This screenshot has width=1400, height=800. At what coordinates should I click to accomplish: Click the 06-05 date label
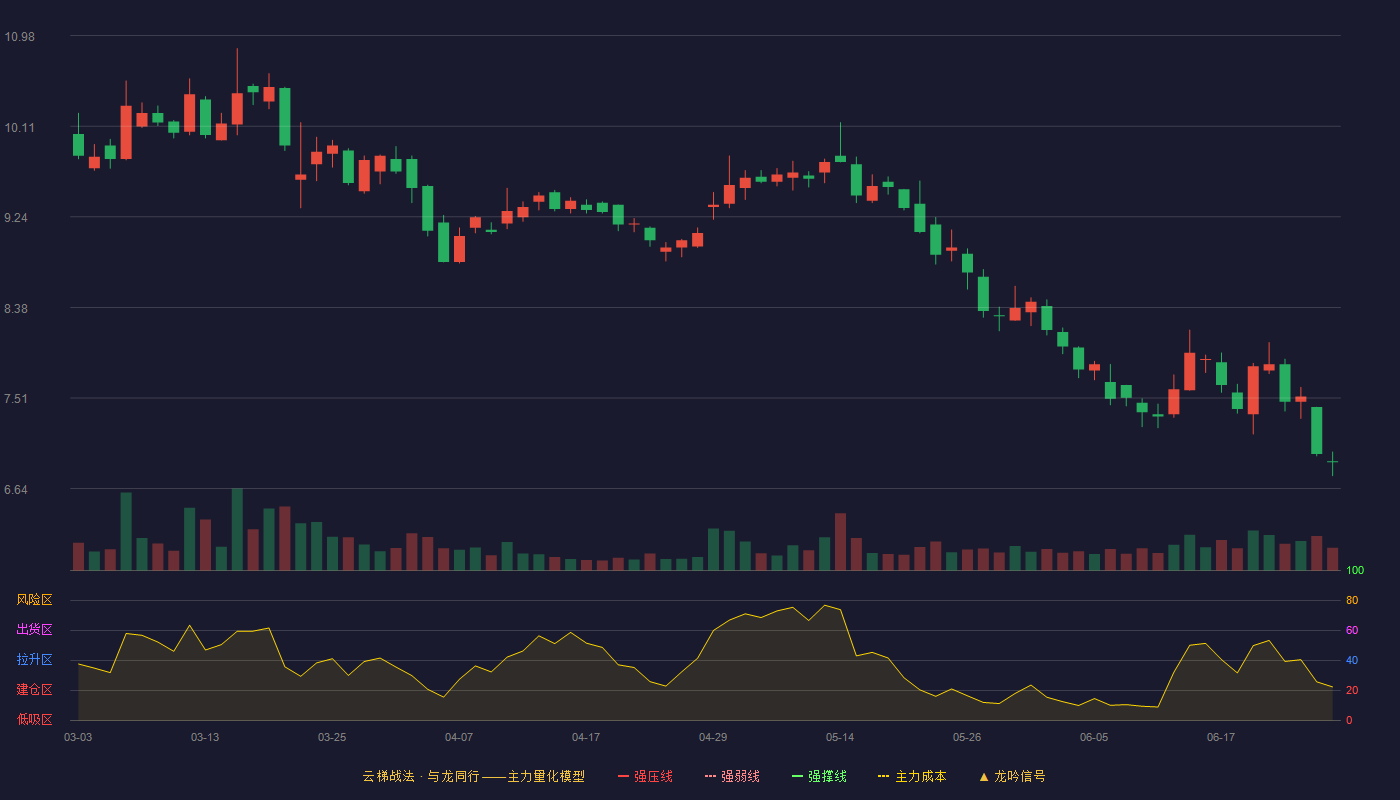(x=1094, y=737)
